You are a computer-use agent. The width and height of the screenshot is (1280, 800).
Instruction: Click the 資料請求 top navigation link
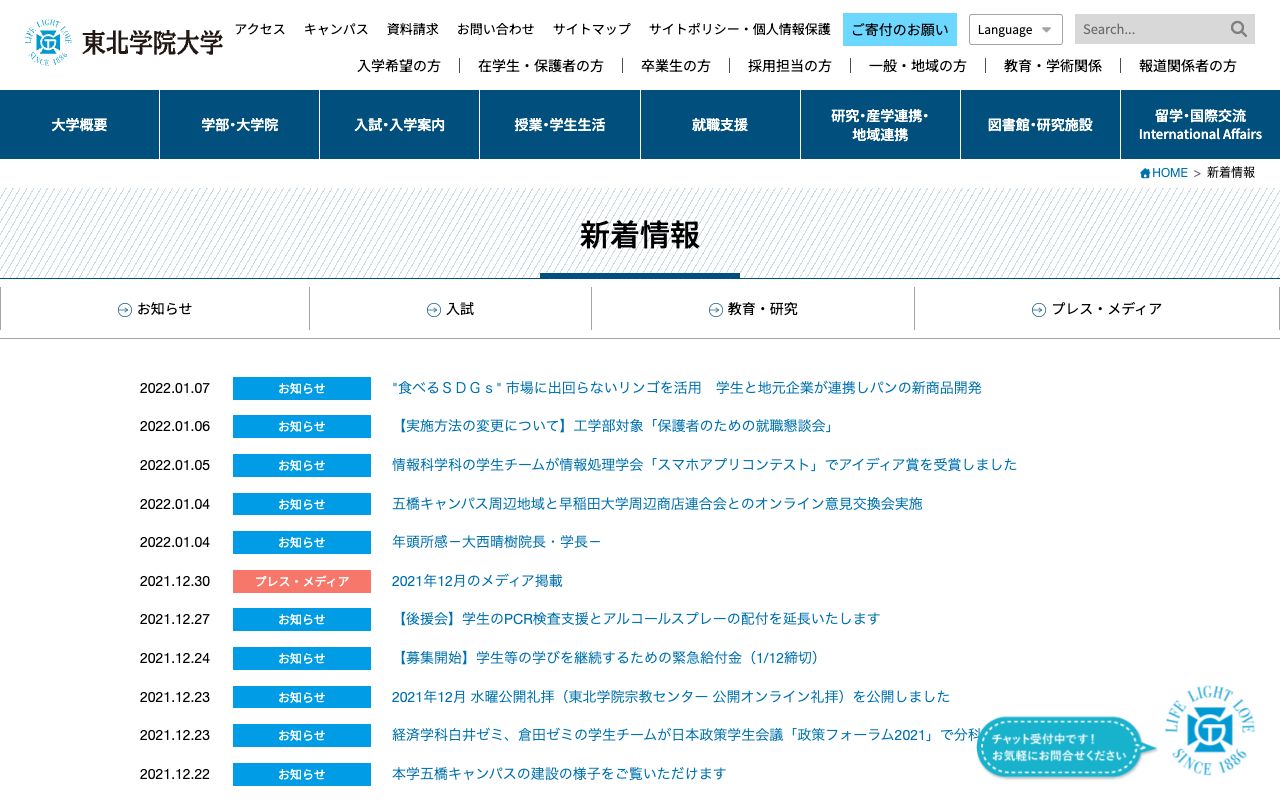410,29
